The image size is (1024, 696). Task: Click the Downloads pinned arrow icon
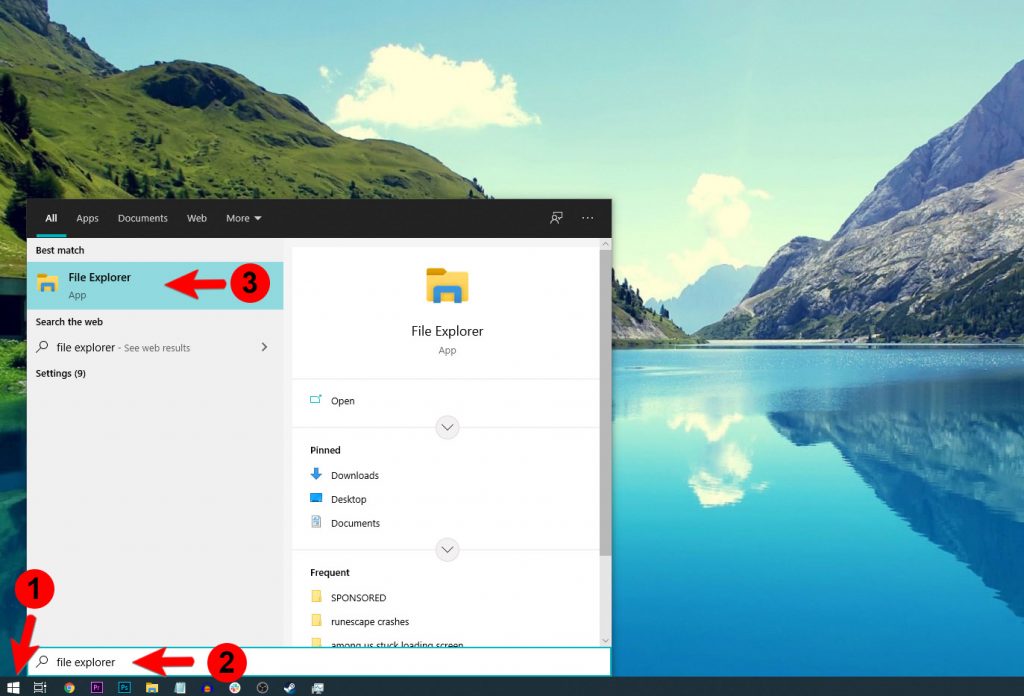coord(316,474)
